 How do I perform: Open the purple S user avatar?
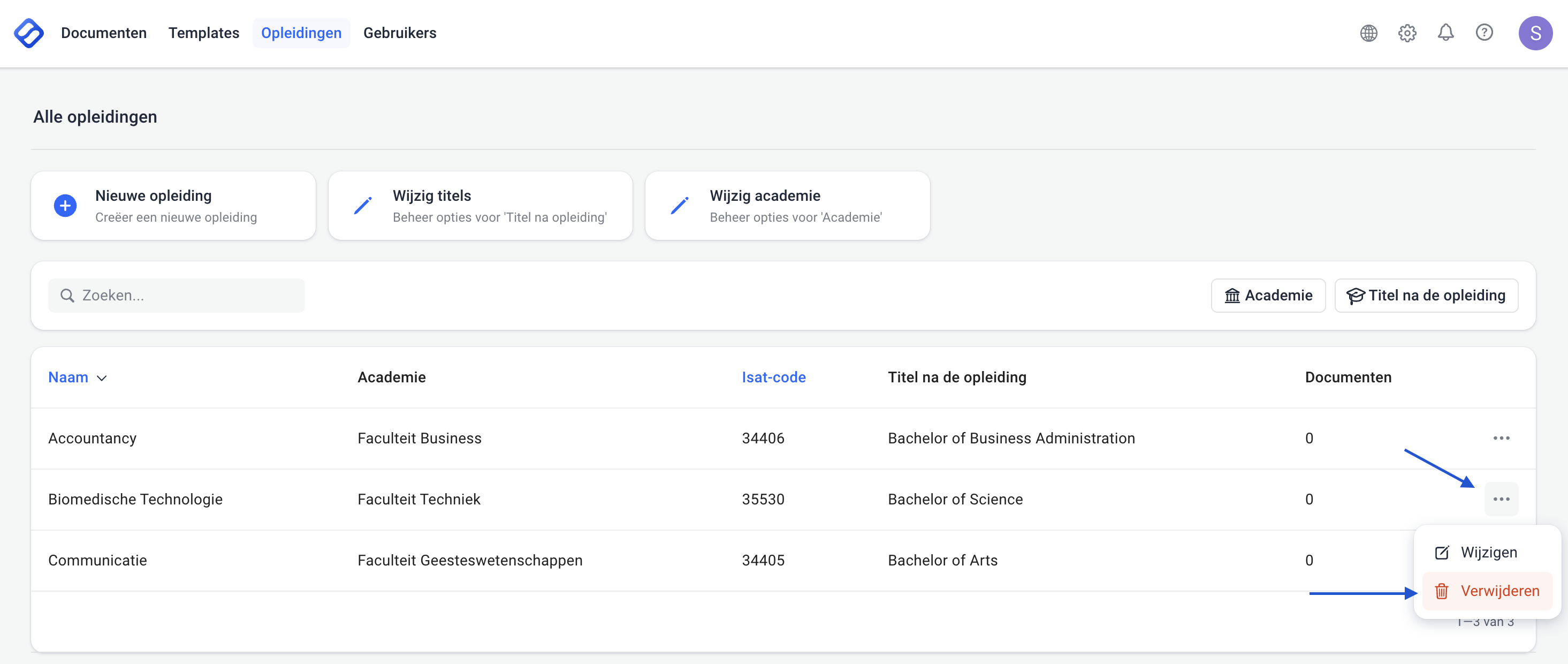tap(1534, 33)
